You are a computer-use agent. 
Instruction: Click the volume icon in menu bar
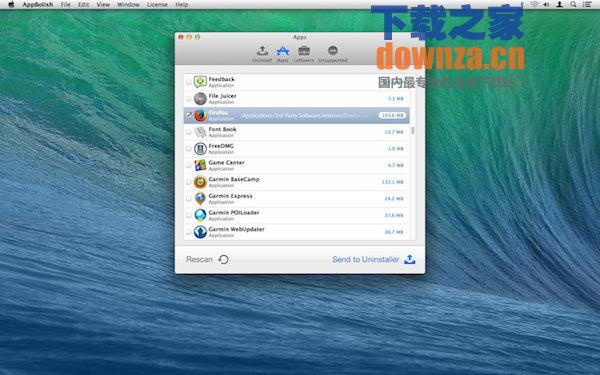click(x=546, y=5)
